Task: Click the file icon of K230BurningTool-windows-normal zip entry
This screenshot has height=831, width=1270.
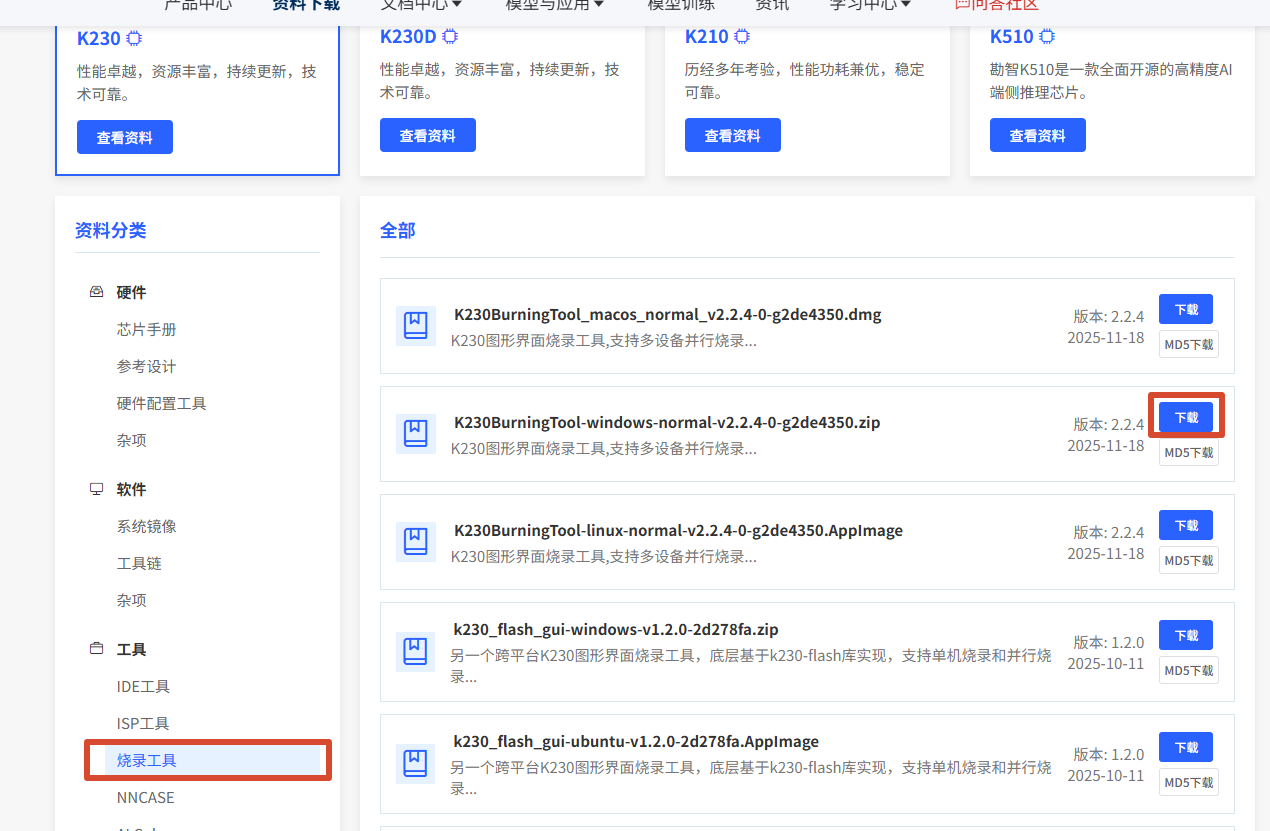Action: tap(415, 434)
